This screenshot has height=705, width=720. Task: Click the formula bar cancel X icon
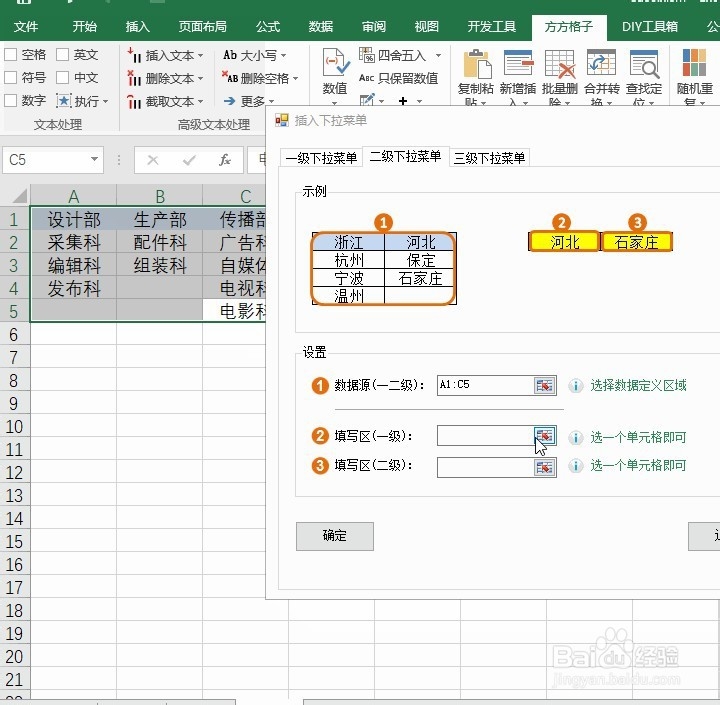[x=153, y=160]
